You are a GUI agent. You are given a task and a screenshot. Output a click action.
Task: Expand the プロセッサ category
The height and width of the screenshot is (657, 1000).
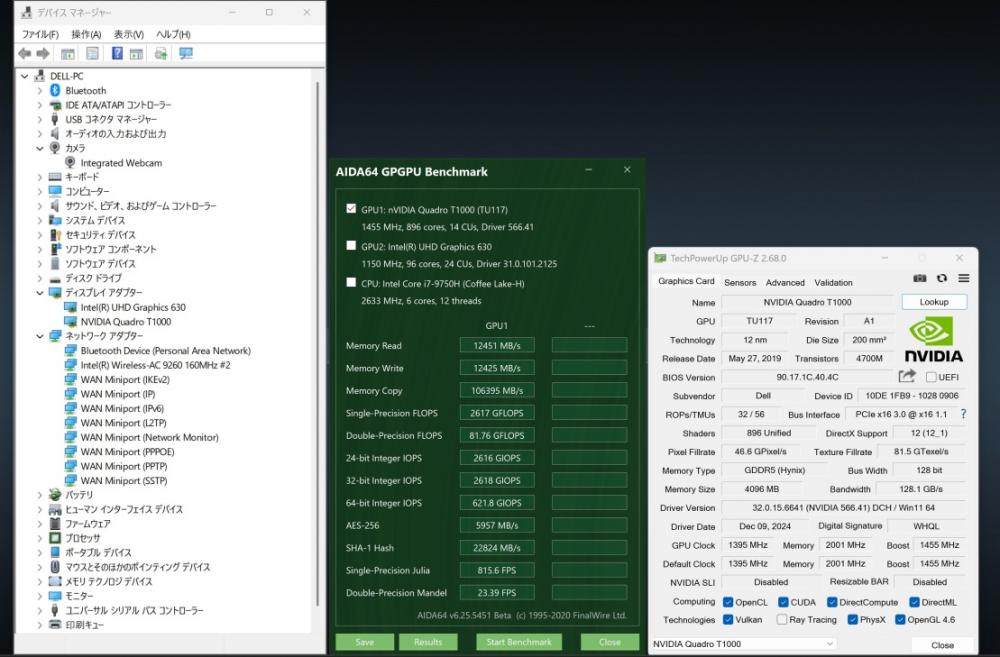click(40, 538)
